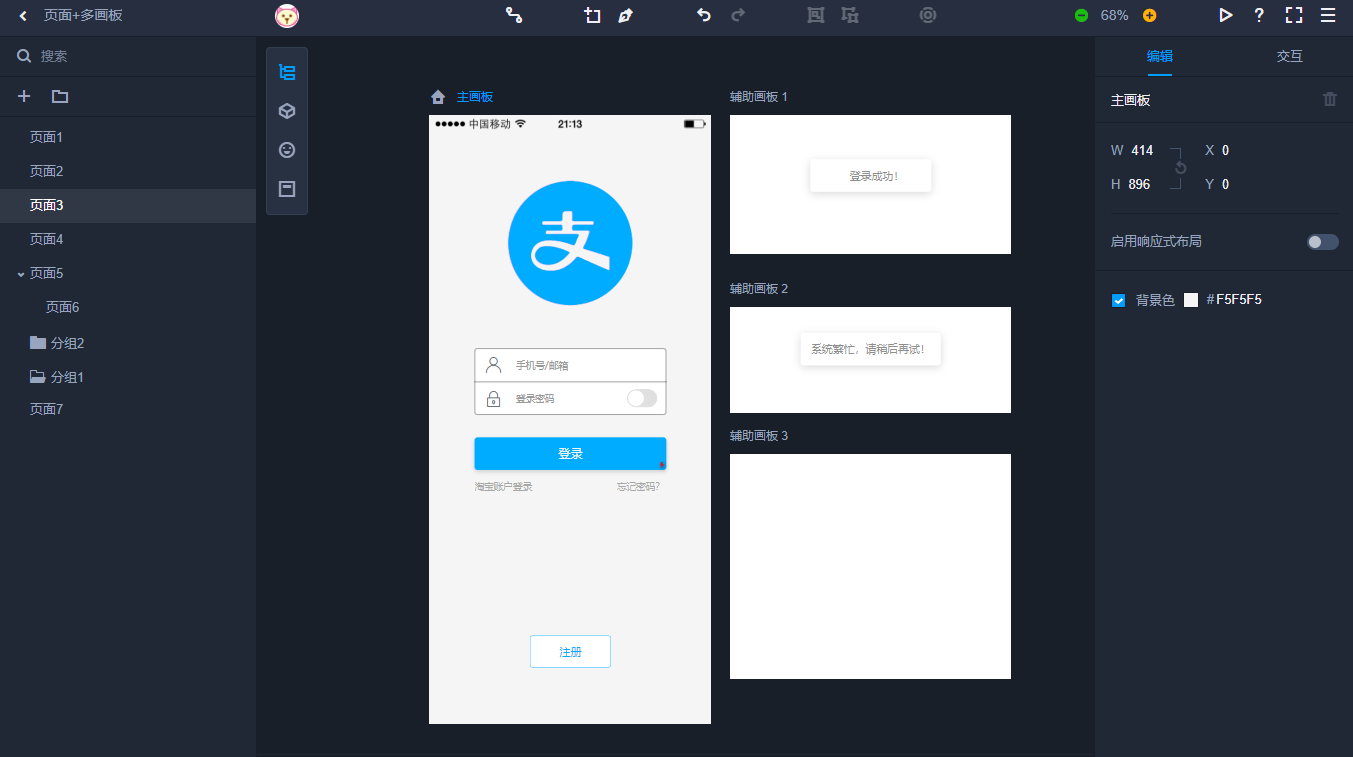
Task: Click the play preview icon
Action: tap(1225, 15)
